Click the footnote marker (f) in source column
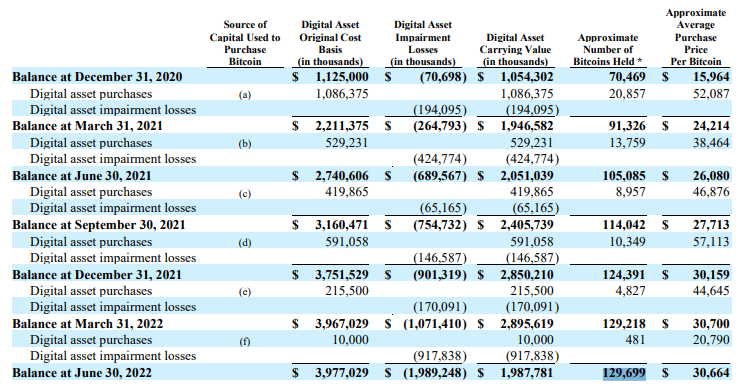This screenshot has width=749, height=391. [x=245, y=341]
